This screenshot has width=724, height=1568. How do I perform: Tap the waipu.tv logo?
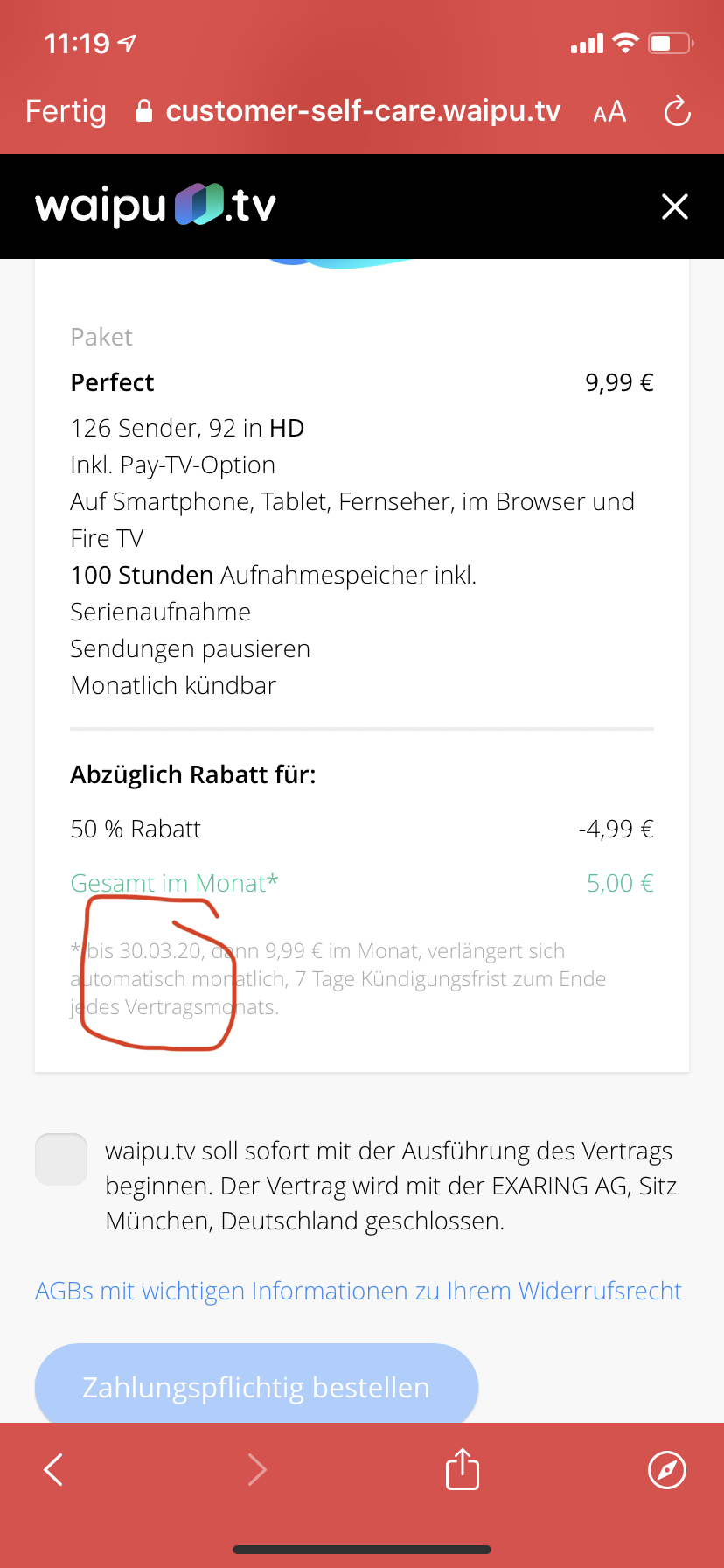point(156,206)
